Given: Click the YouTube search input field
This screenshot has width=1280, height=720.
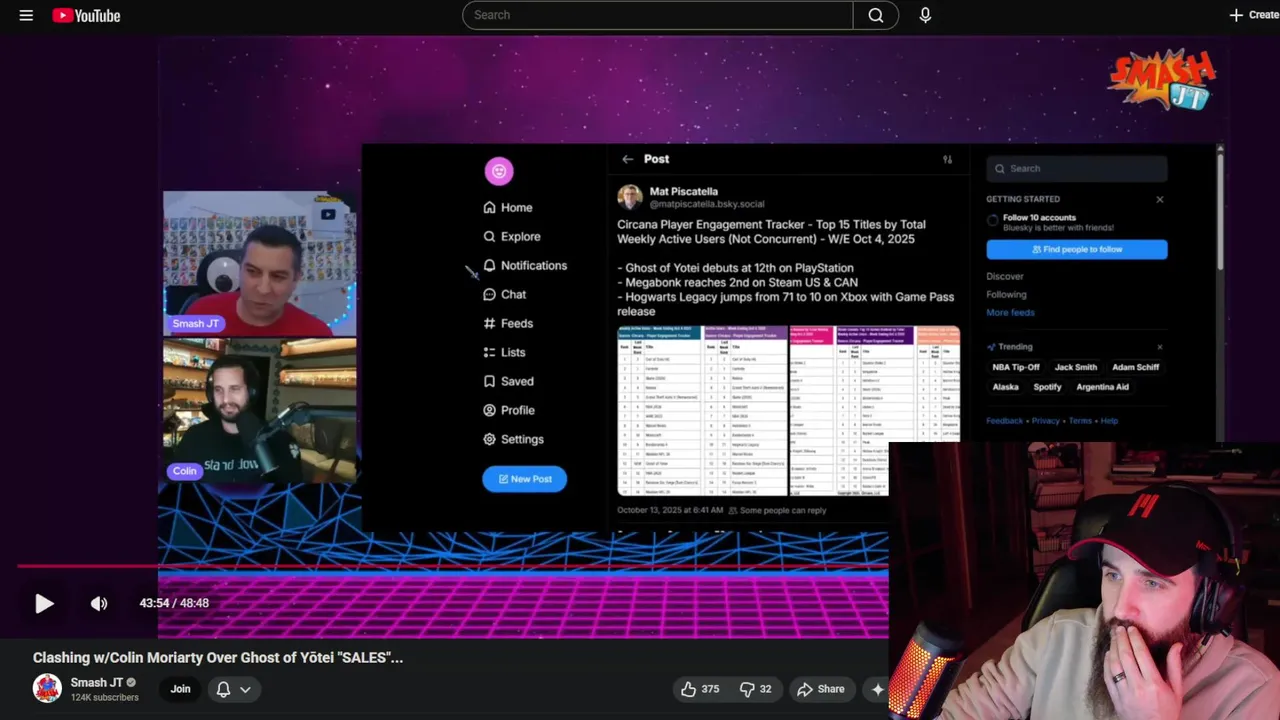Looking at the screenshot, I should point(657,15).
